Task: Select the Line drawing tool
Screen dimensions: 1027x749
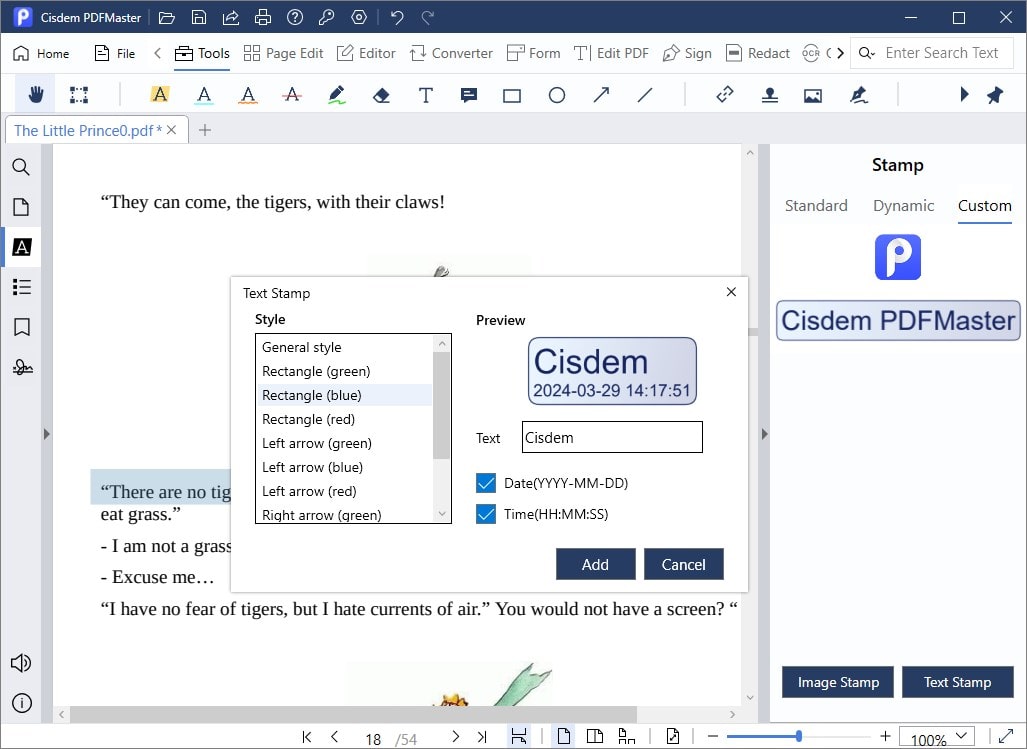Action: tap(645, 96)
